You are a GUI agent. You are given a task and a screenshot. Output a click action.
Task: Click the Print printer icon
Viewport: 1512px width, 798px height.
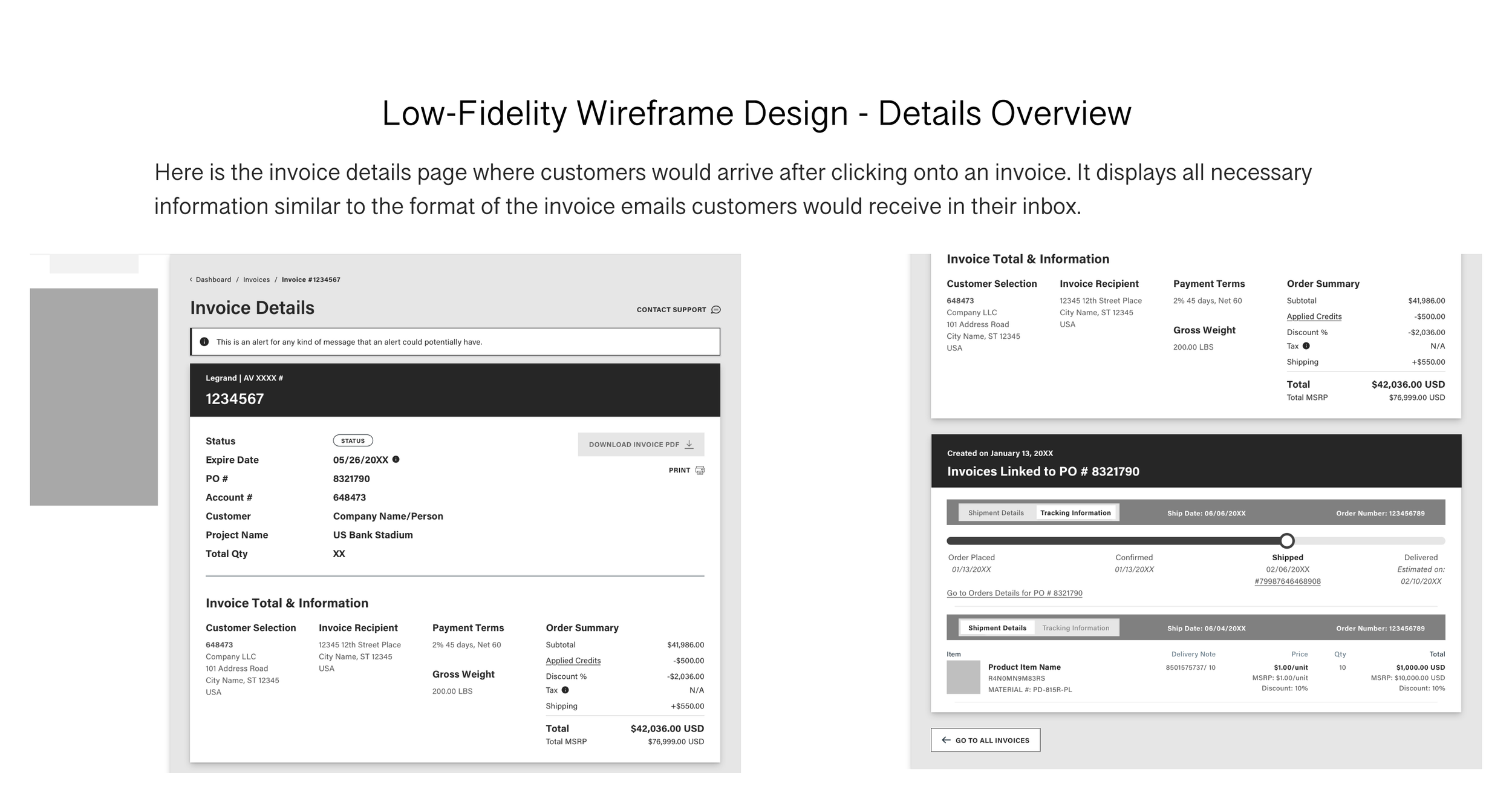click(x=700, y=470)
